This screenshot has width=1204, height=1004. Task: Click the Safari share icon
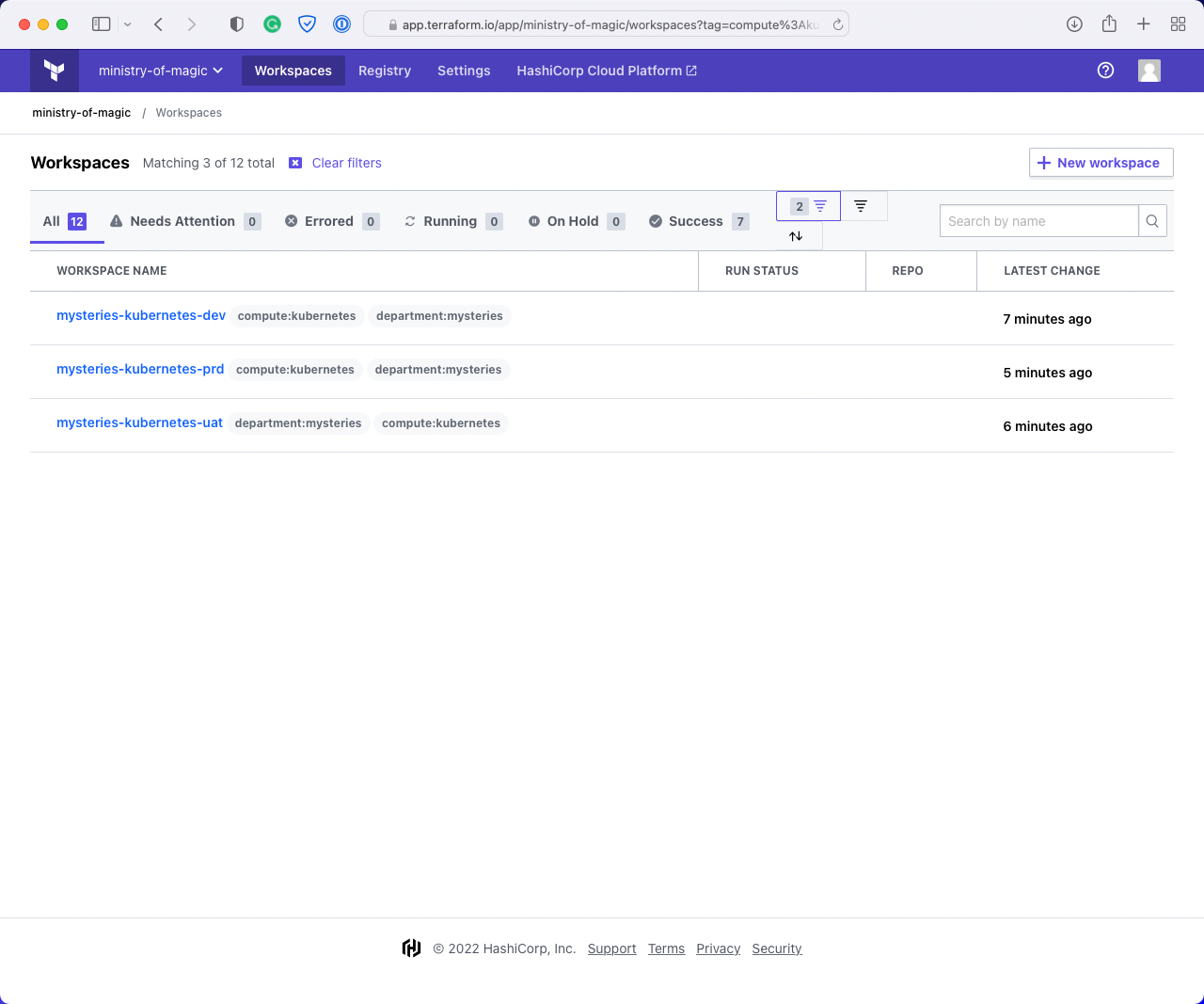tap(1109, 24)
